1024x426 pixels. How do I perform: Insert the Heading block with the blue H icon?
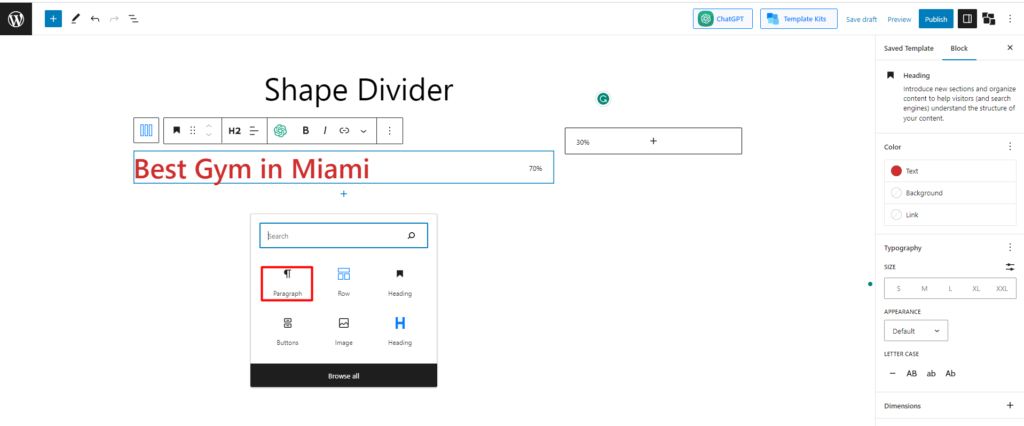[x=400, y=331]
